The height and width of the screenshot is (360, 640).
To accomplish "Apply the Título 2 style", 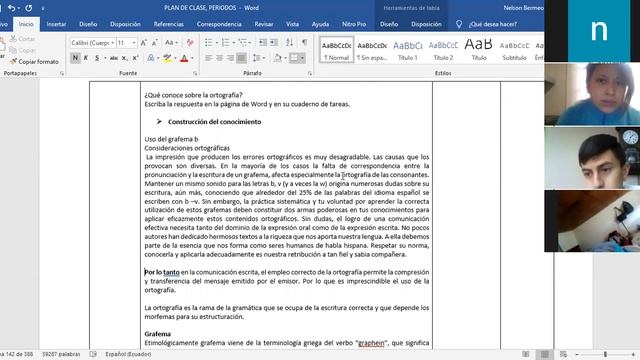I will point(443,50).
